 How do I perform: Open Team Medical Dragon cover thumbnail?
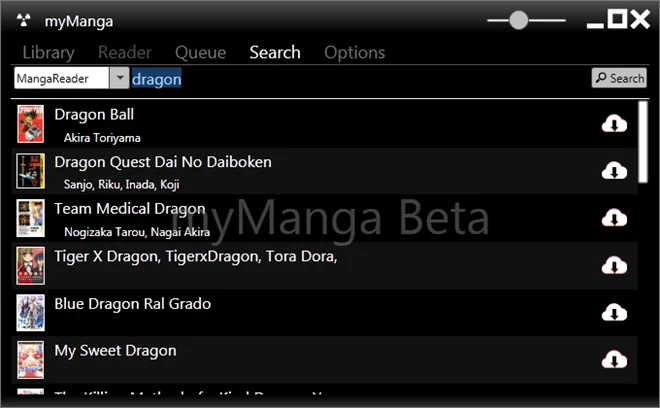[30, 218]
